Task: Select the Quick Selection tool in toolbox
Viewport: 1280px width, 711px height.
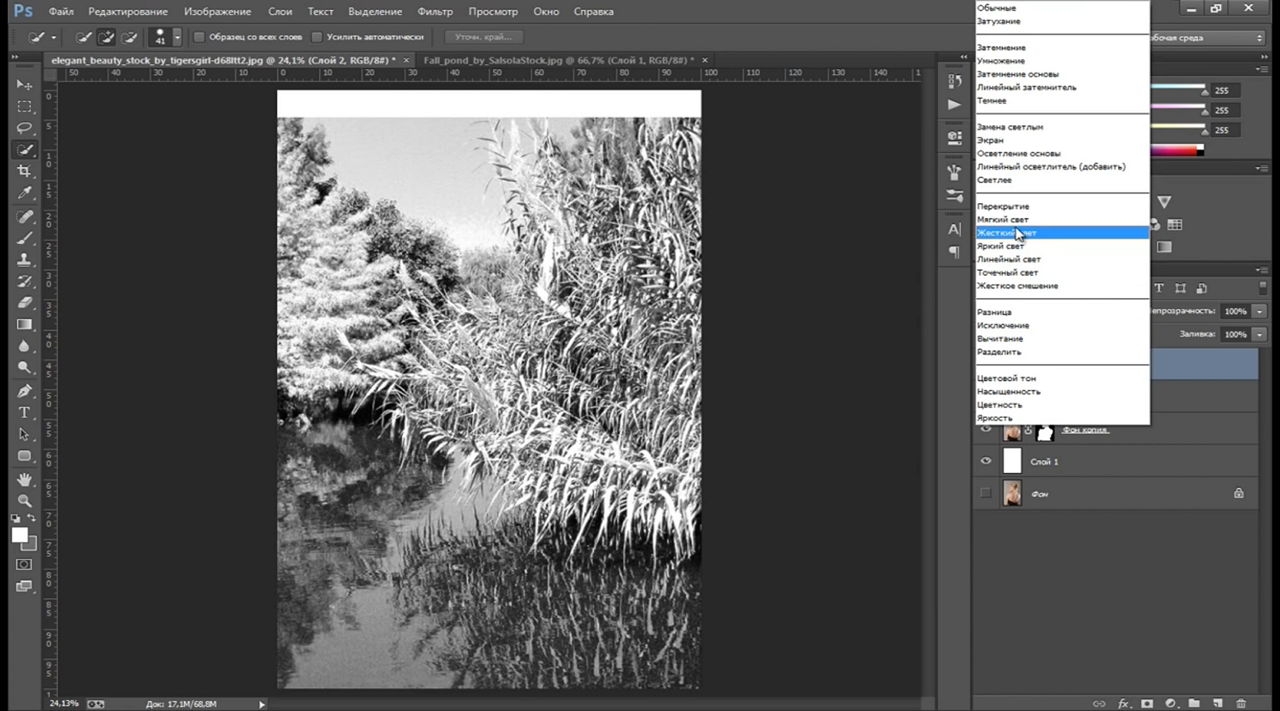Action: pos(25,150)
